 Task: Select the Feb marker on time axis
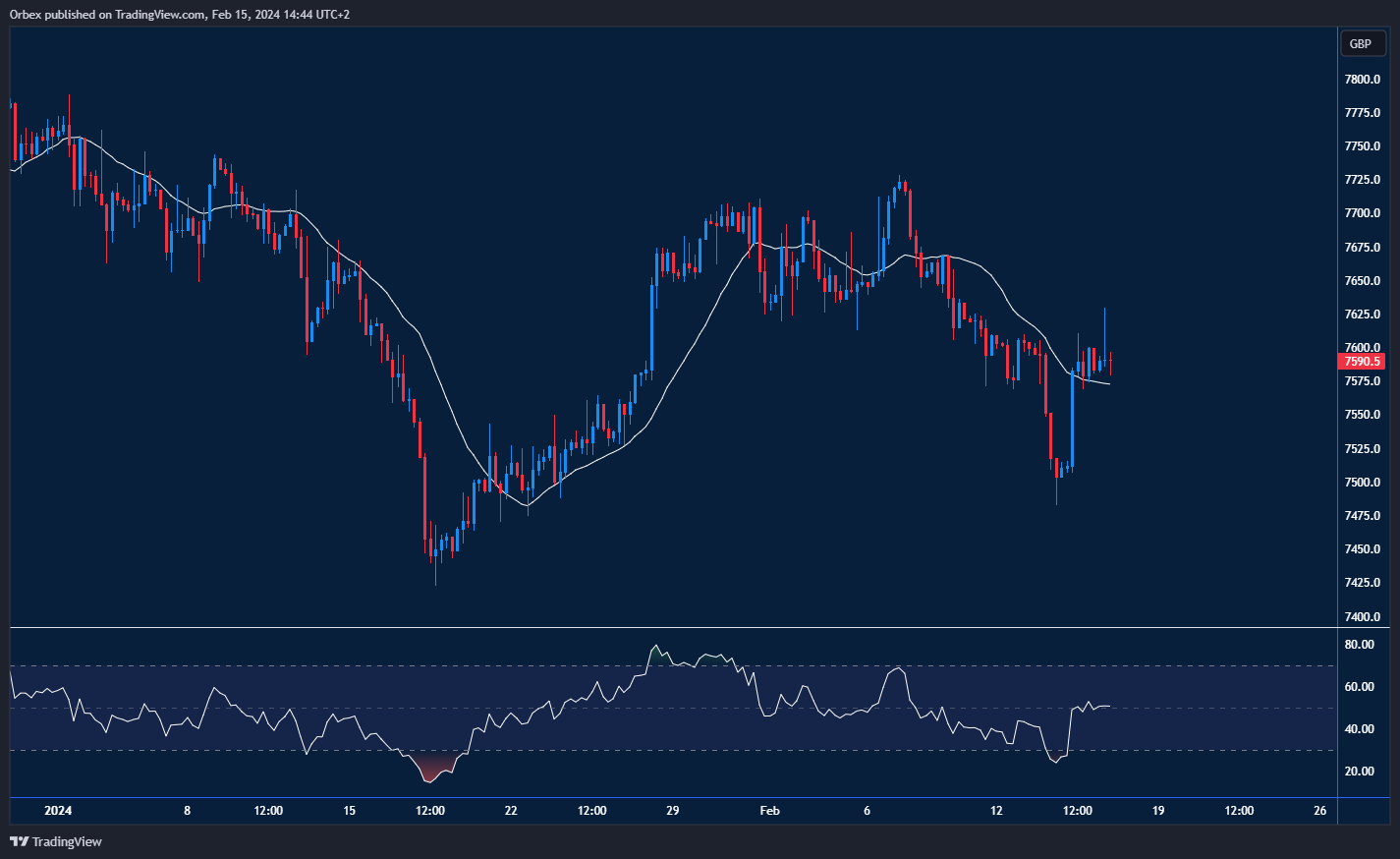coord(769,811)
